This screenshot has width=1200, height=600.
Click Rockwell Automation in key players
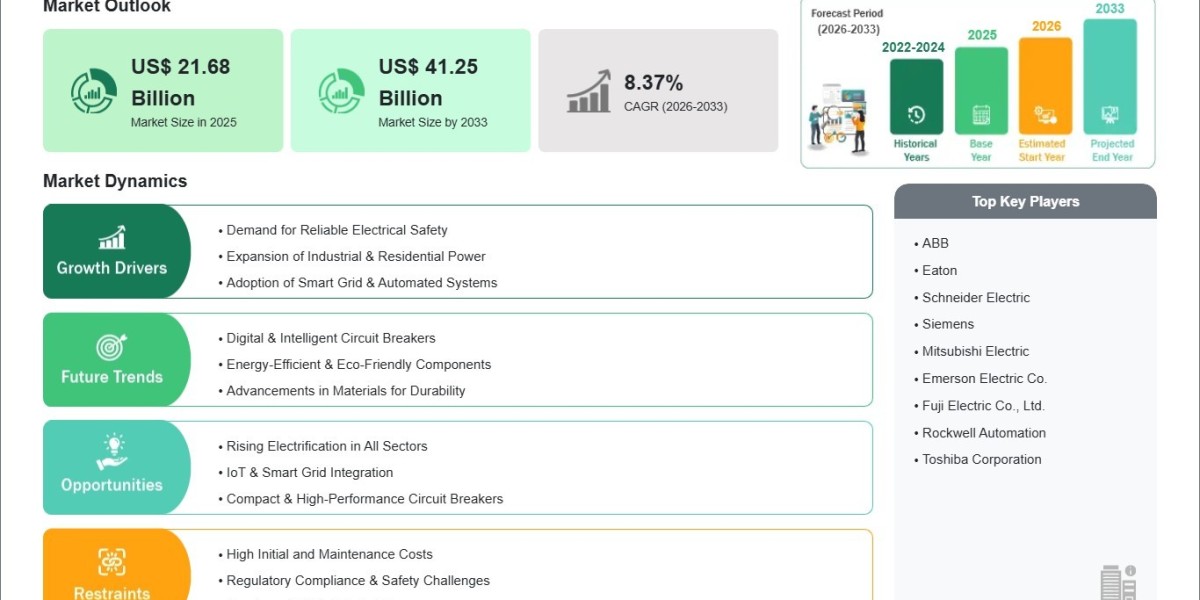[x=984, y=432]
